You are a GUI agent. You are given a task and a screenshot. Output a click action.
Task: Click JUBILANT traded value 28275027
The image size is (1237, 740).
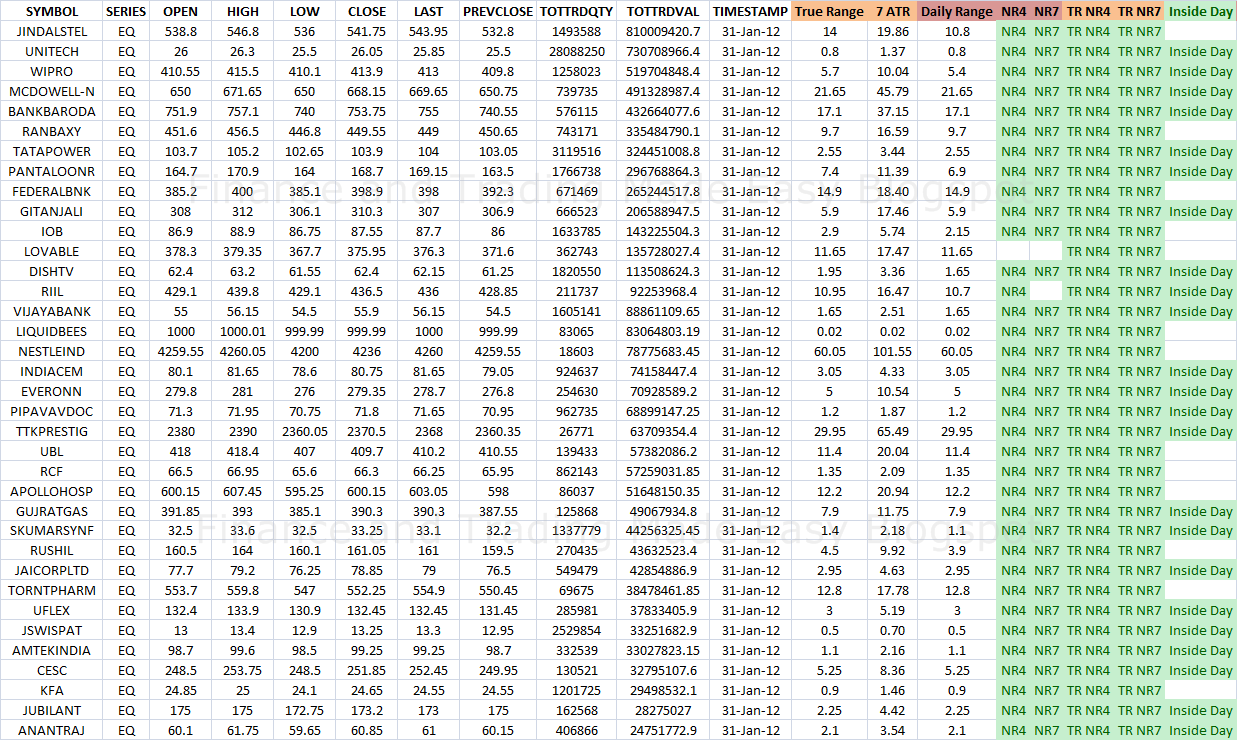(663, 711)
